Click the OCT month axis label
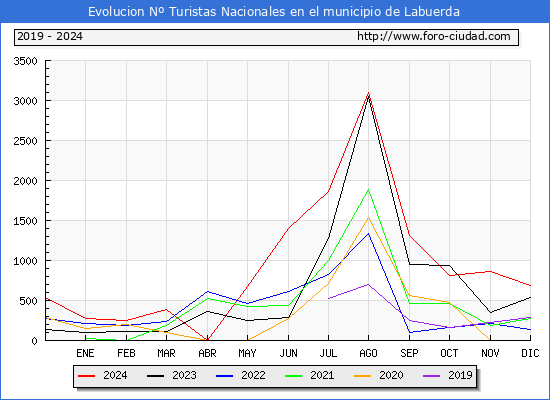Image resolution: width=550 pixels, height=400 pixels. (449, 353)
